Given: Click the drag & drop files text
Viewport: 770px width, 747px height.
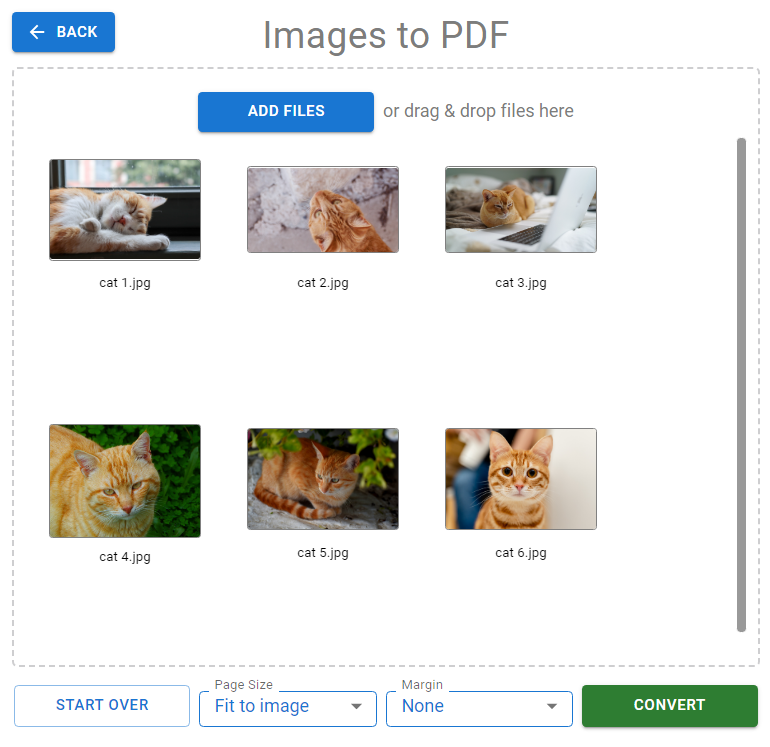Looking at the screenshot, I should pyautogui.click(x=478, y=111).
